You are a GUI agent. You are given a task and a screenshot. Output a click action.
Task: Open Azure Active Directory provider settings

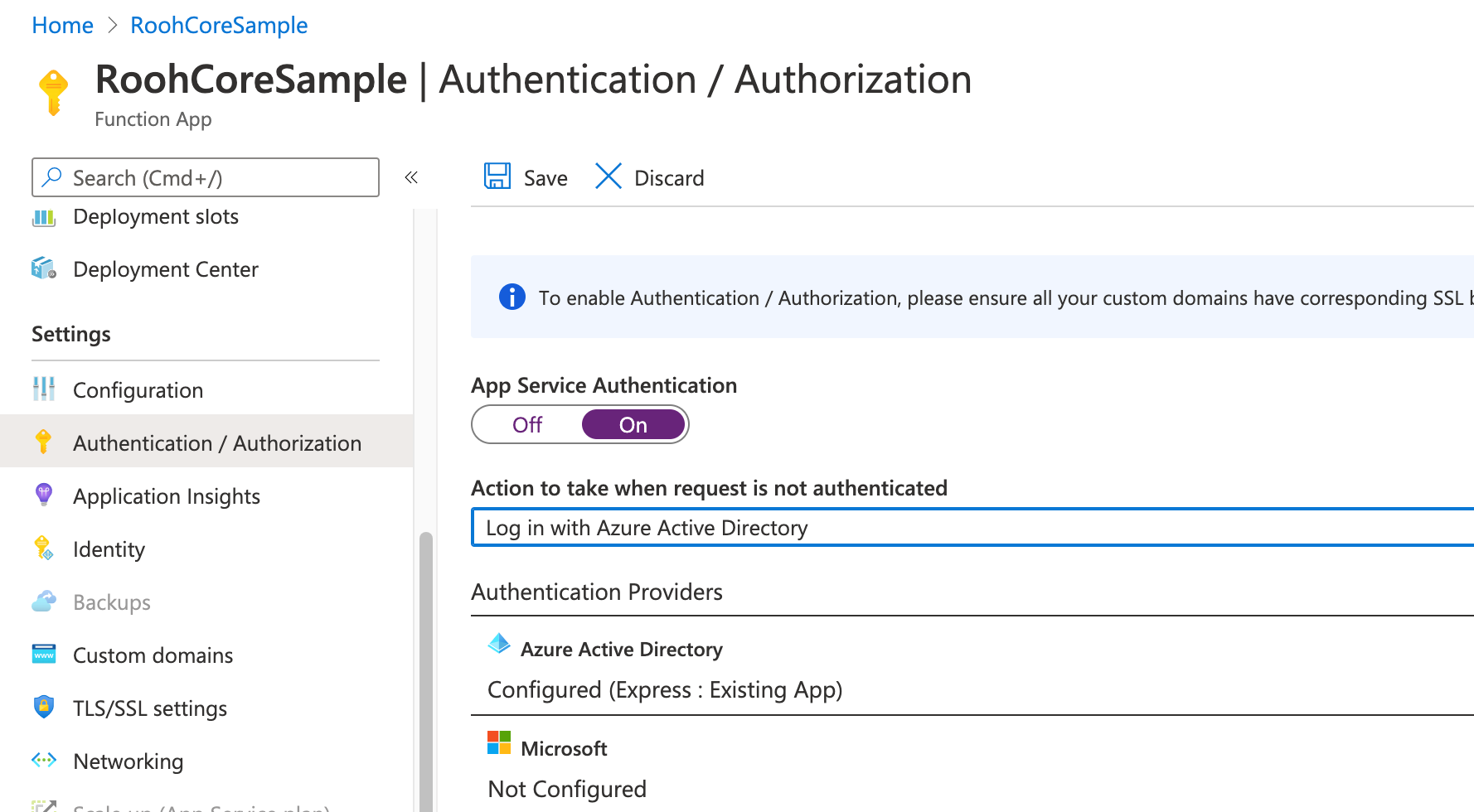point(621,650)
